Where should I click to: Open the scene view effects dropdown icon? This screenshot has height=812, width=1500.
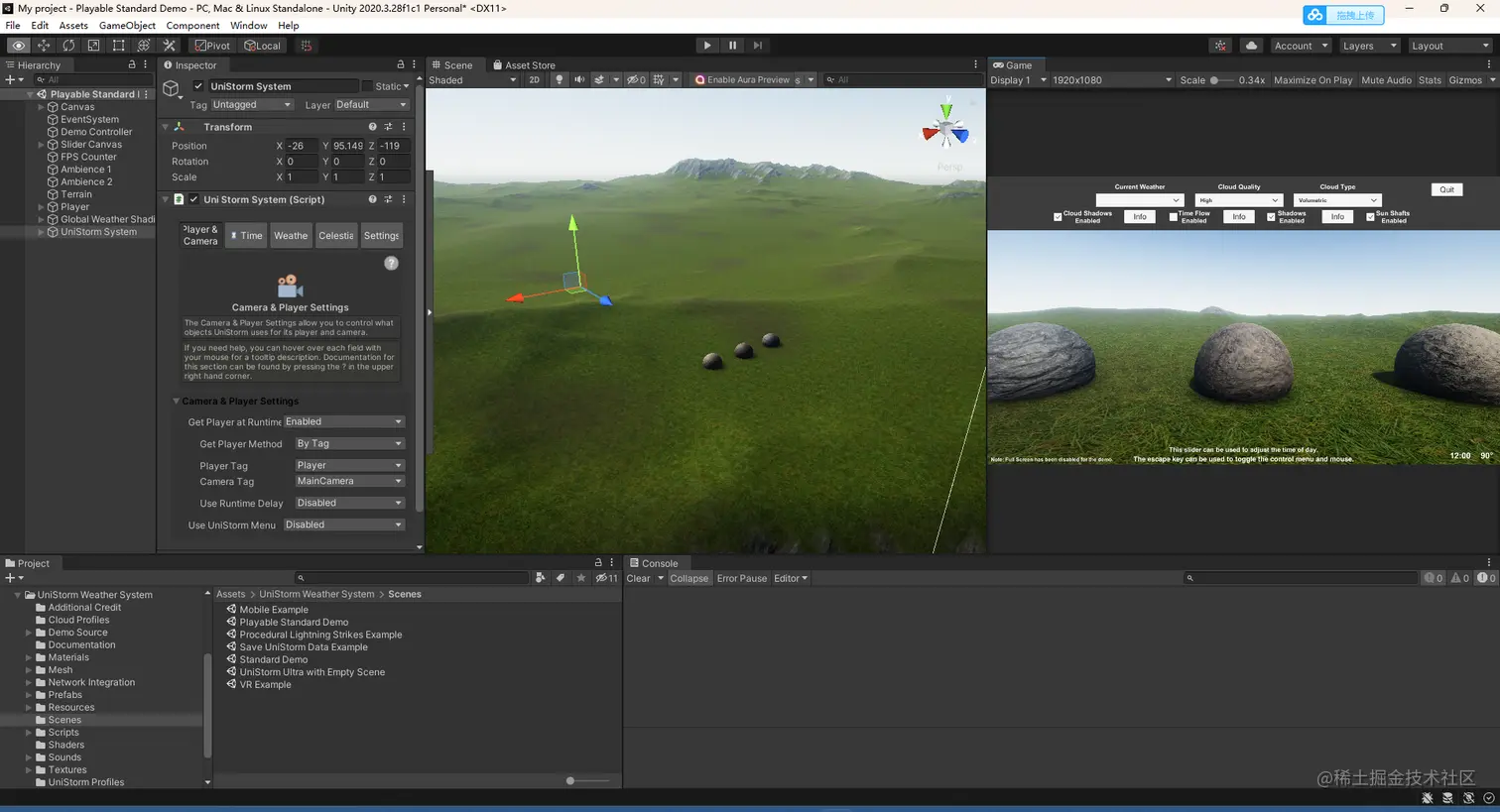click(x=615, y=79)
